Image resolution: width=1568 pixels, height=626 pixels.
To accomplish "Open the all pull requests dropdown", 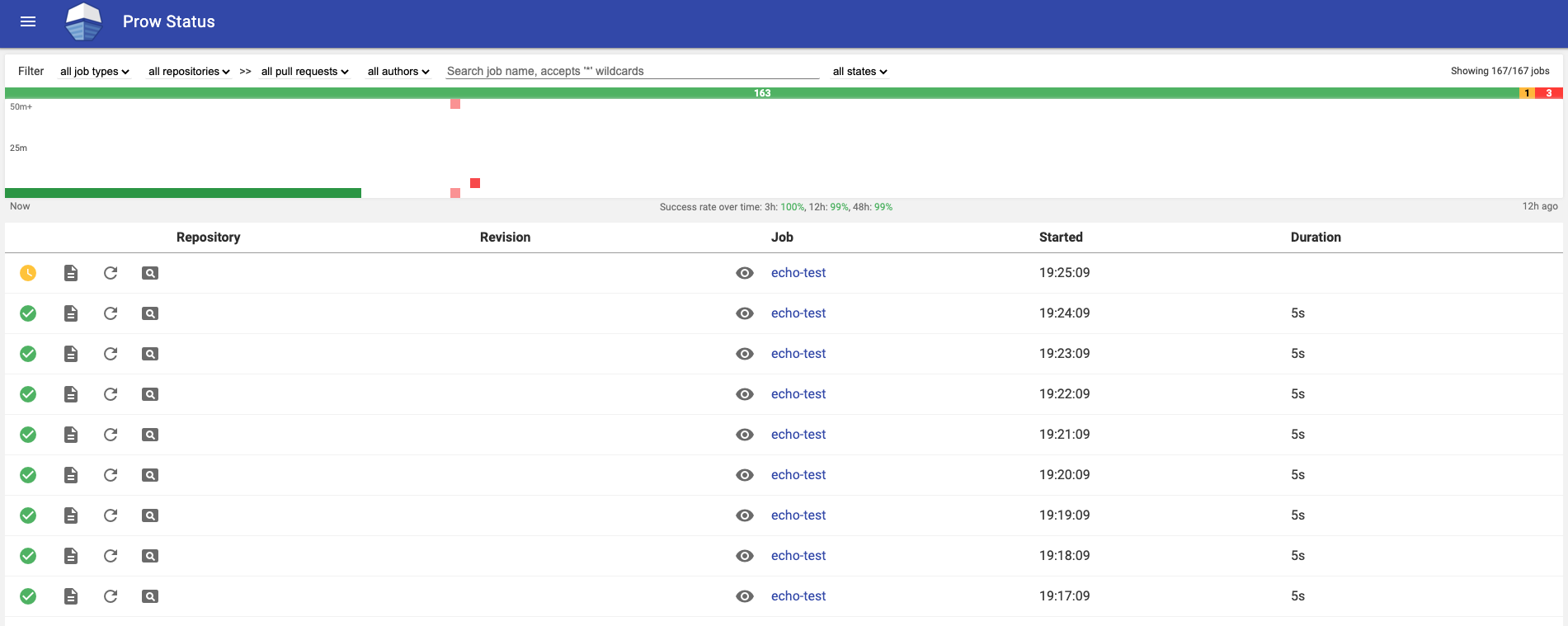I will click(x=304, y=72).
